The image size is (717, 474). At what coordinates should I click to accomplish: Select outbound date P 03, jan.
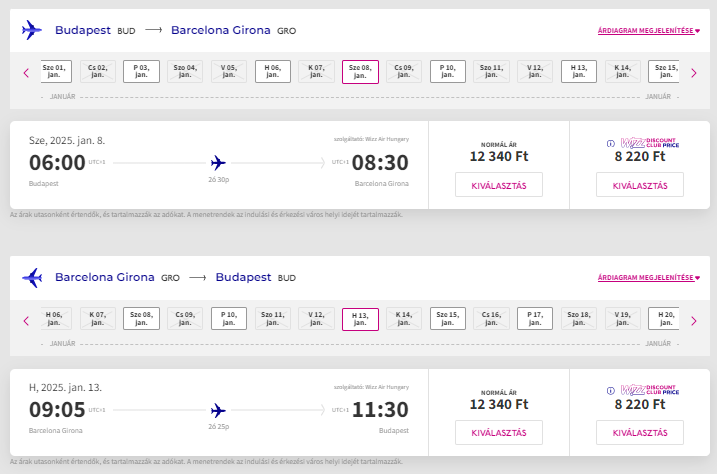pos(141,71)
